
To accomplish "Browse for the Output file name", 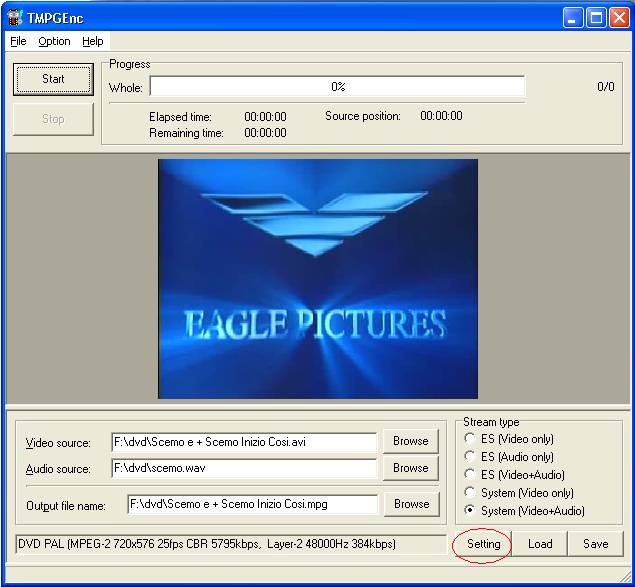I will click(411, 504).
